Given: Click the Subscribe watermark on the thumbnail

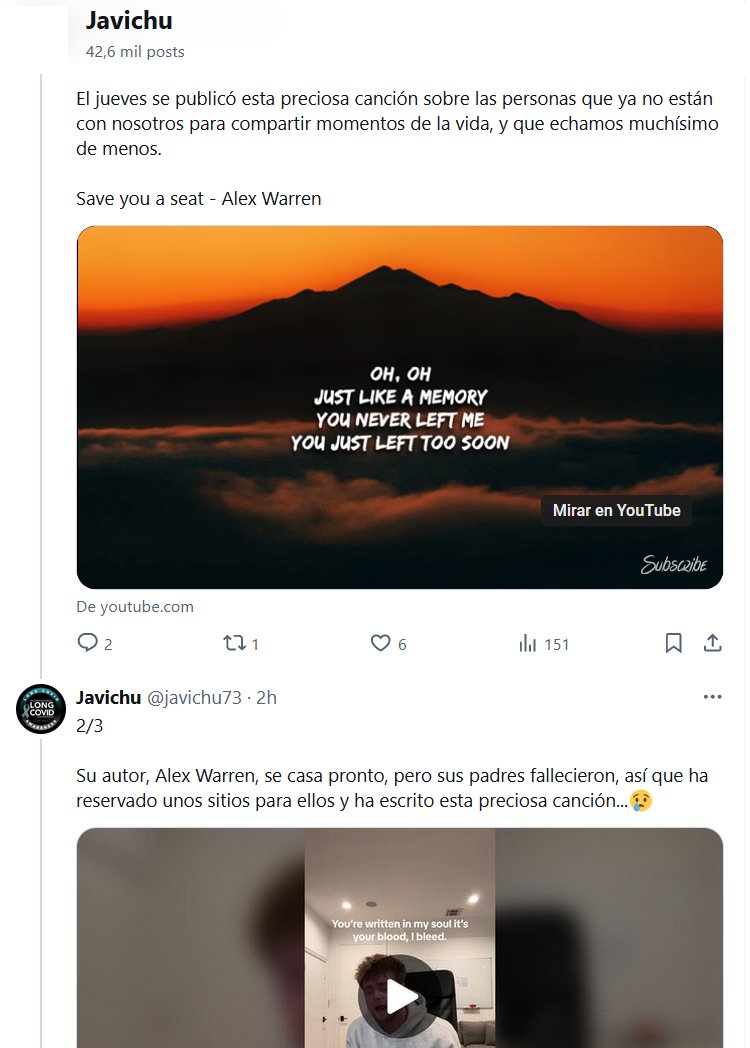Looking at the screenshot, I should pos(673,565).
